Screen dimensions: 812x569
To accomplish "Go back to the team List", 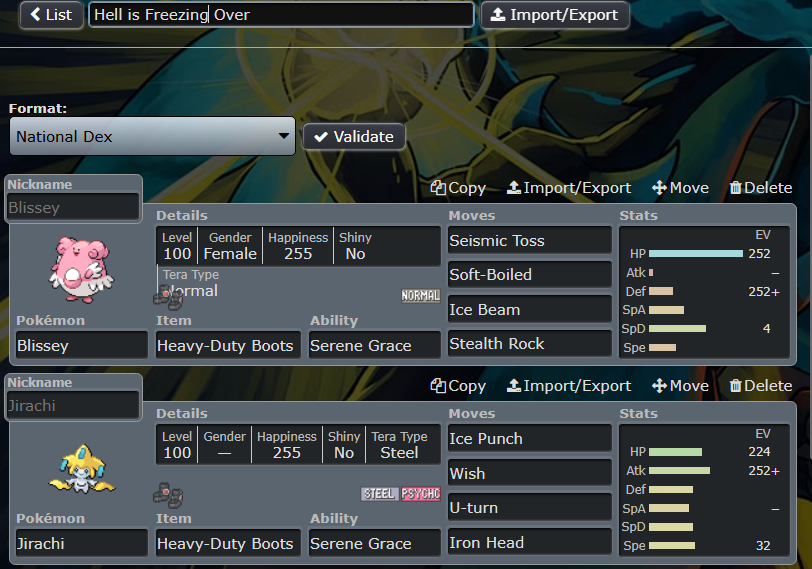I will [51, 14].
